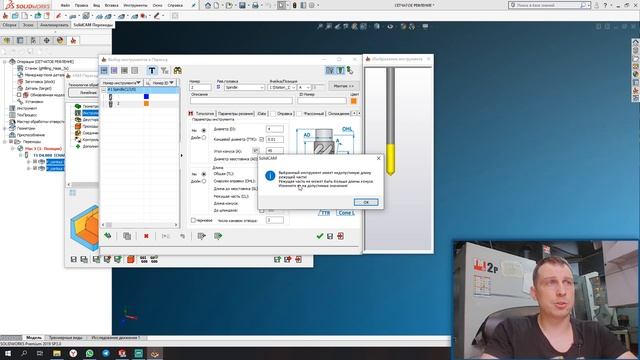This screenshot has width=640, height=360.
Task: Click the Монтаж >> button
Action: [x=344, y=86]
